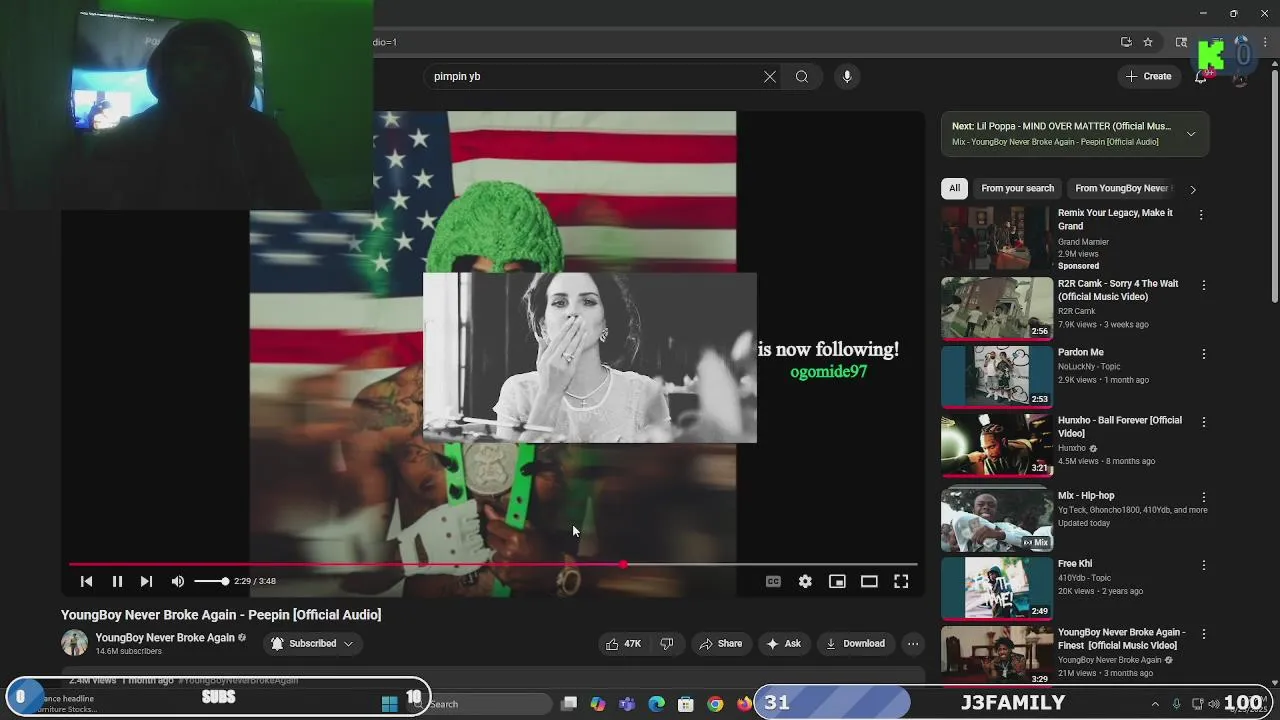Open Task View from the taskbar
Viewport: 1280px width, 720px height.
pyautogui.click(x=569, y=704)
